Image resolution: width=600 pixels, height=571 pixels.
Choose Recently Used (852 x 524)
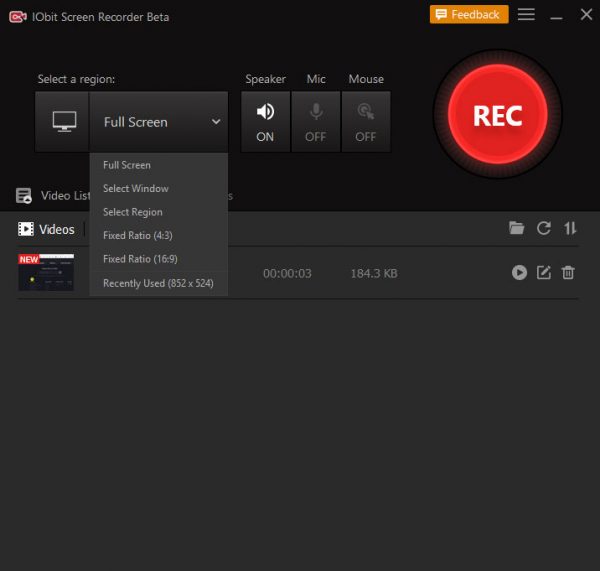[158, 283]
